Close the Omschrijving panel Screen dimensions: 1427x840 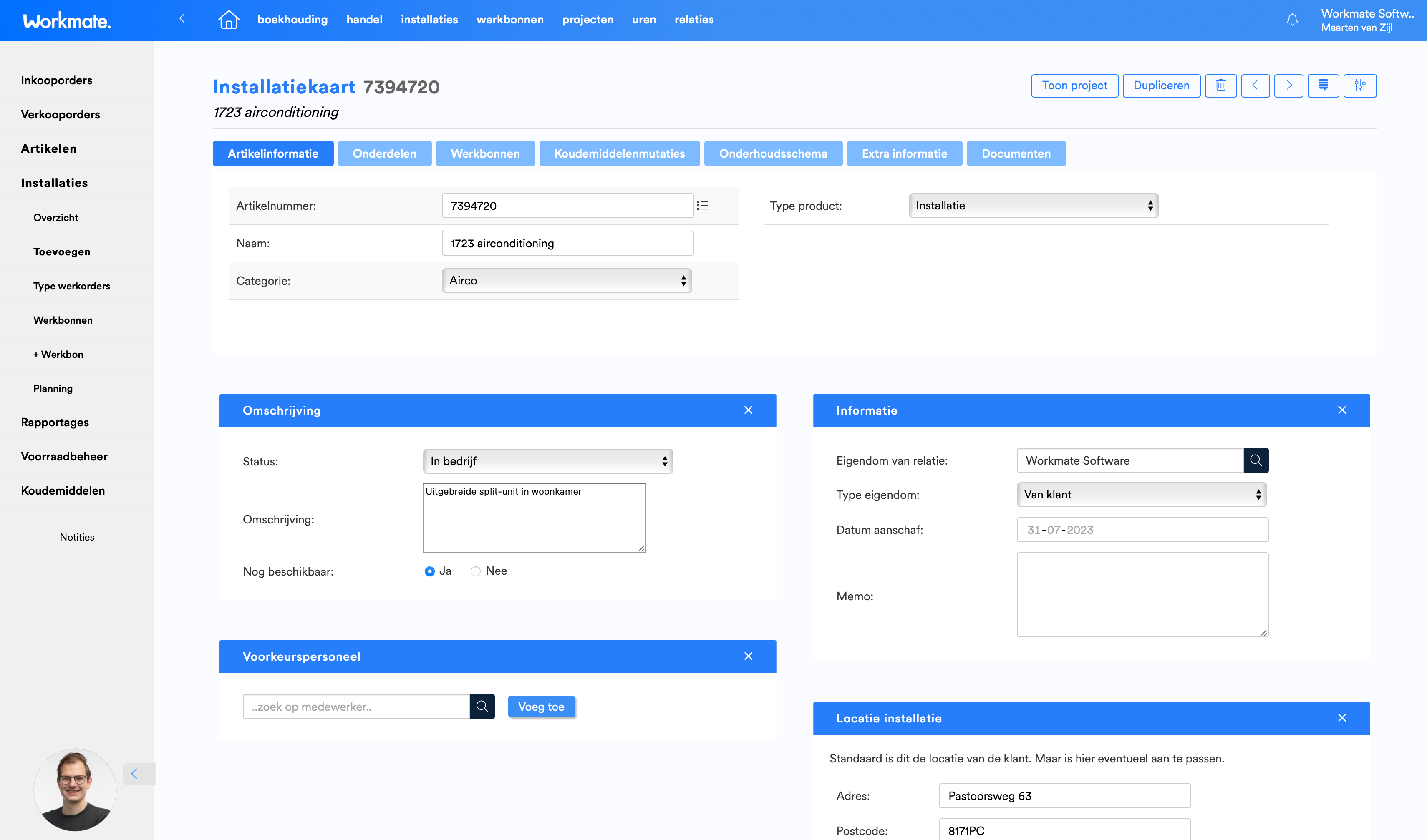(x=748, y=410)
